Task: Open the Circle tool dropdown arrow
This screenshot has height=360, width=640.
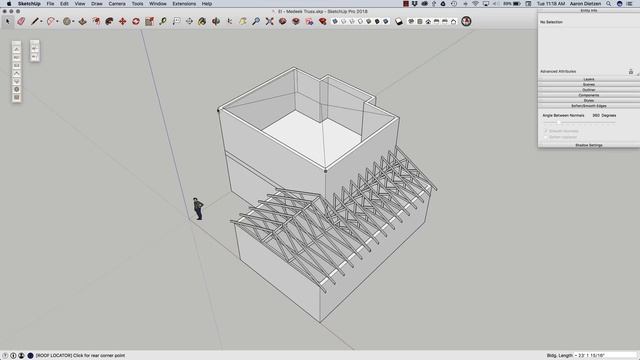Action: pyautogui.click(x=73, y=22)
